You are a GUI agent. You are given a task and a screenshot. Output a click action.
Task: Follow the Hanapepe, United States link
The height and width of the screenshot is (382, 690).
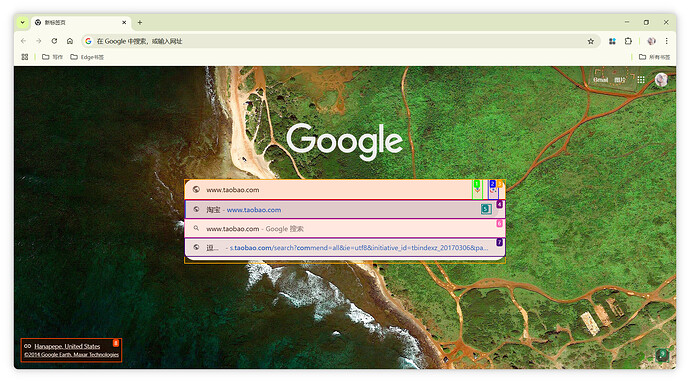point(67,346)
